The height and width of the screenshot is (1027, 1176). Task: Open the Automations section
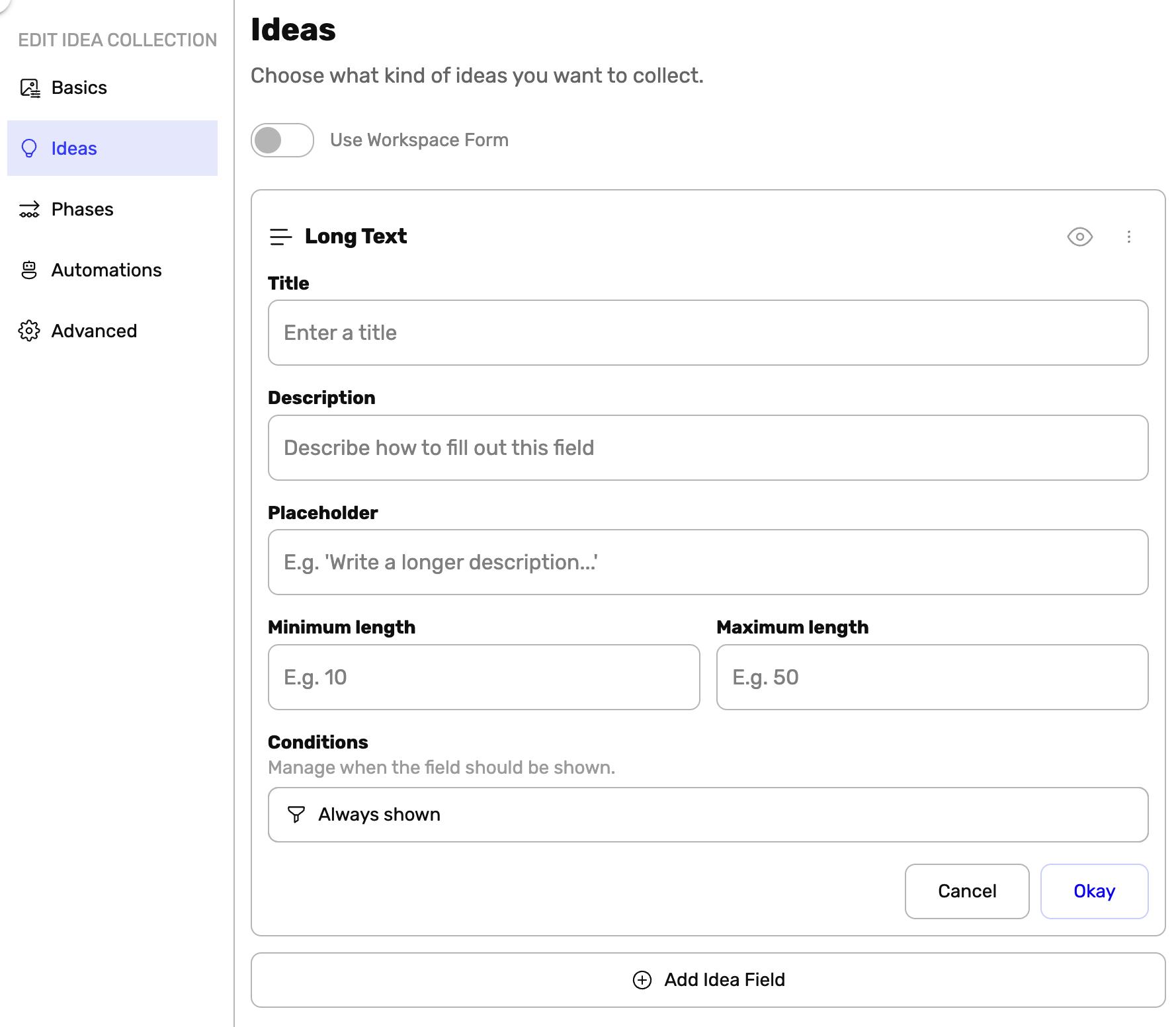pos(106,270)
